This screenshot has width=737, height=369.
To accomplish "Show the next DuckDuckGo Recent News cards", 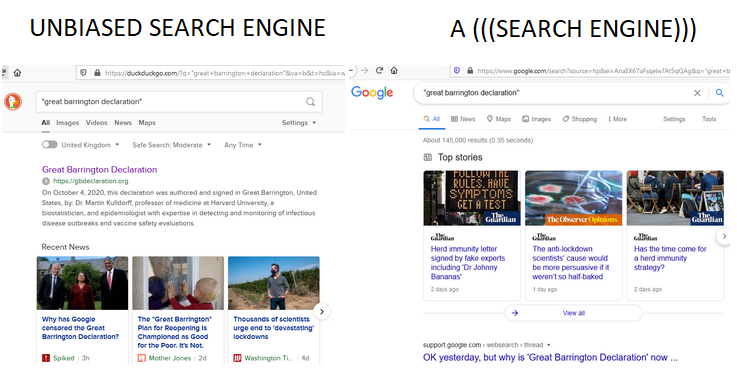I will (321, 311).
